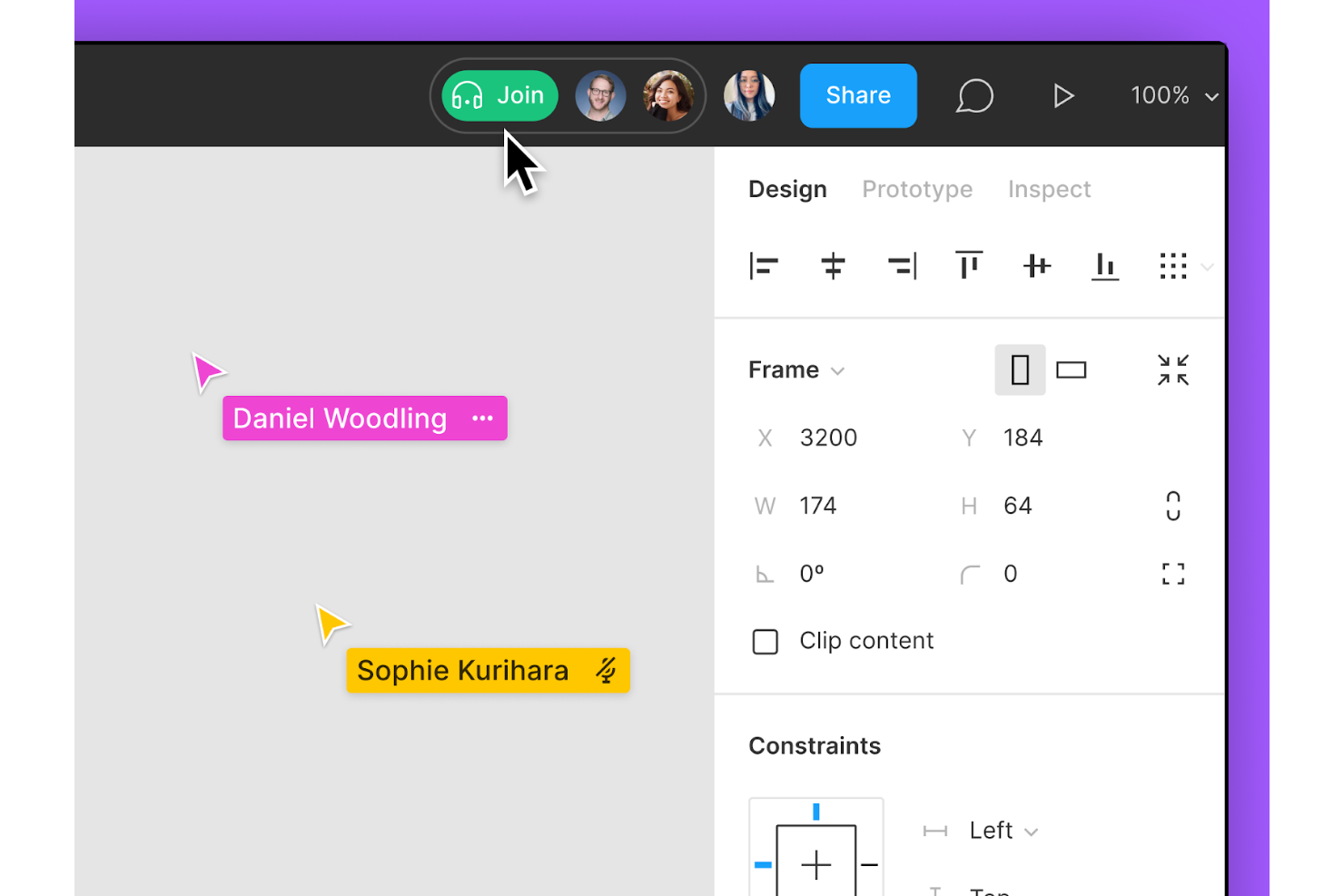Edit the corner radius field
This screenshot has width=1344, height=896.
[1011, 574]
